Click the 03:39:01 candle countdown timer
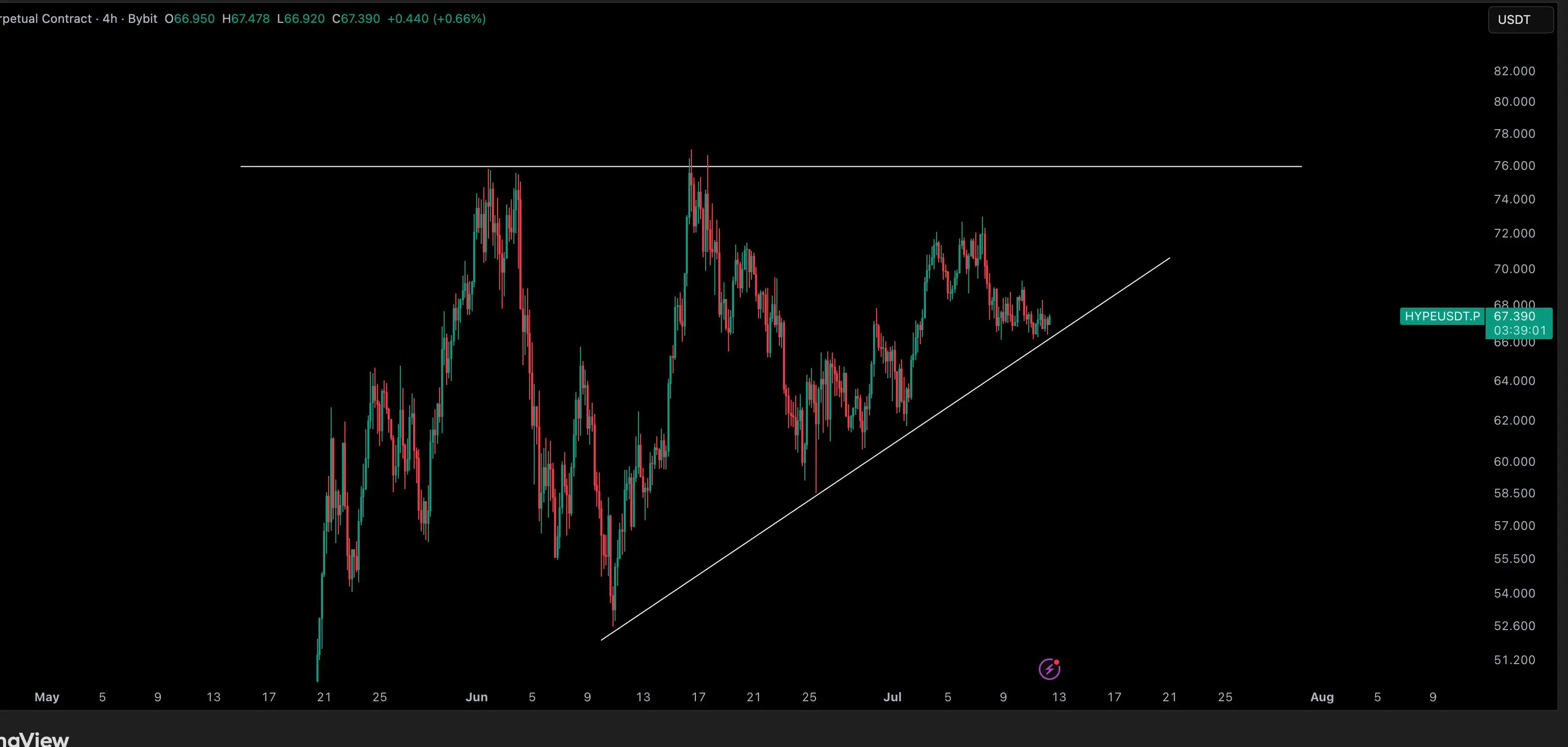Screen dimensions: 1568x747 tap(1519, 331)
